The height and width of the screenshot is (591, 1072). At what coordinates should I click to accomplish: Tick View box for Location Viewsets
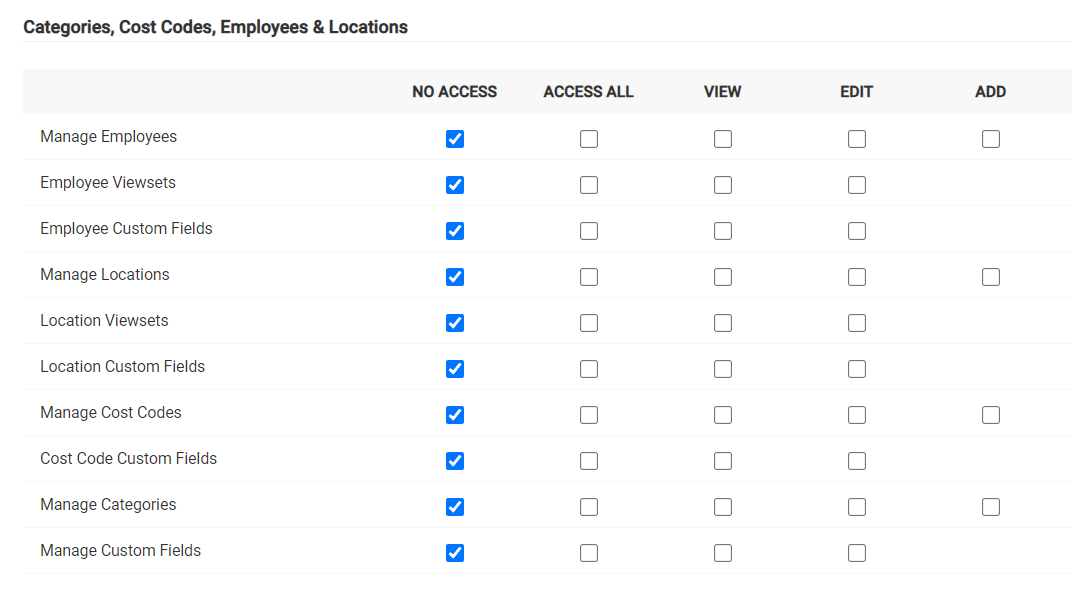pyautogui.click(x=723, y=323)
